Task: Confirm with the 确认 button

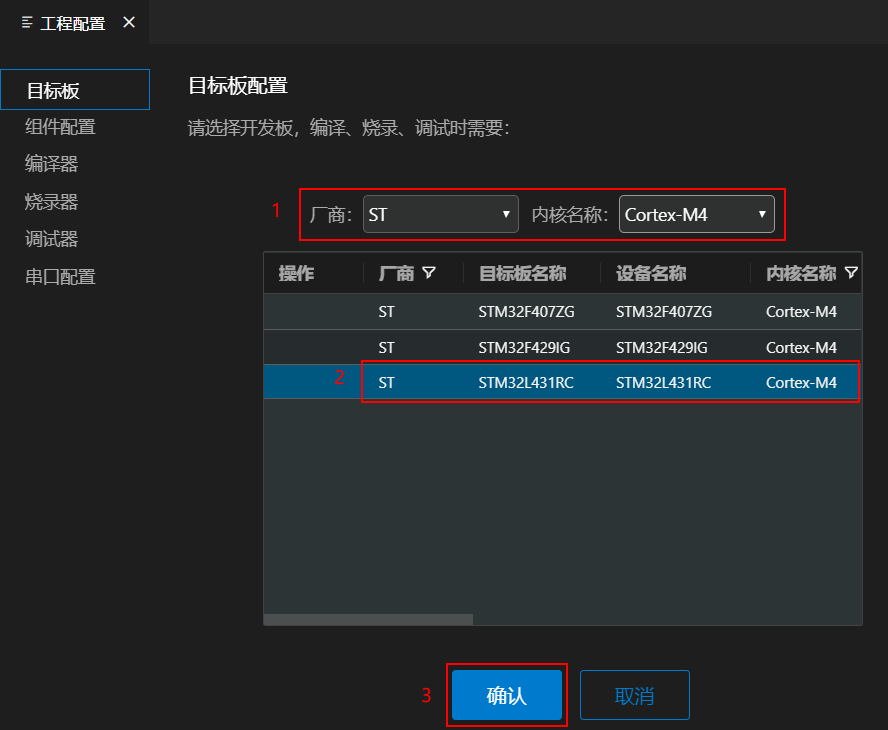Action: pos(507,695)
